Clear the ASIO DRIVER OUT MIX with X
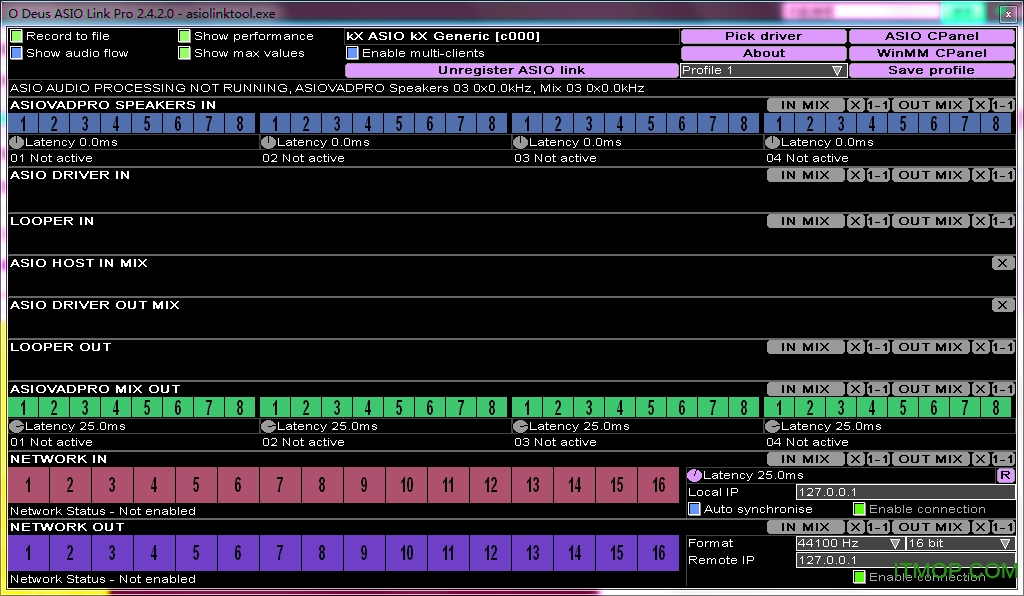The height and width of the screenshot is (596, 1024). [1003, 305]
